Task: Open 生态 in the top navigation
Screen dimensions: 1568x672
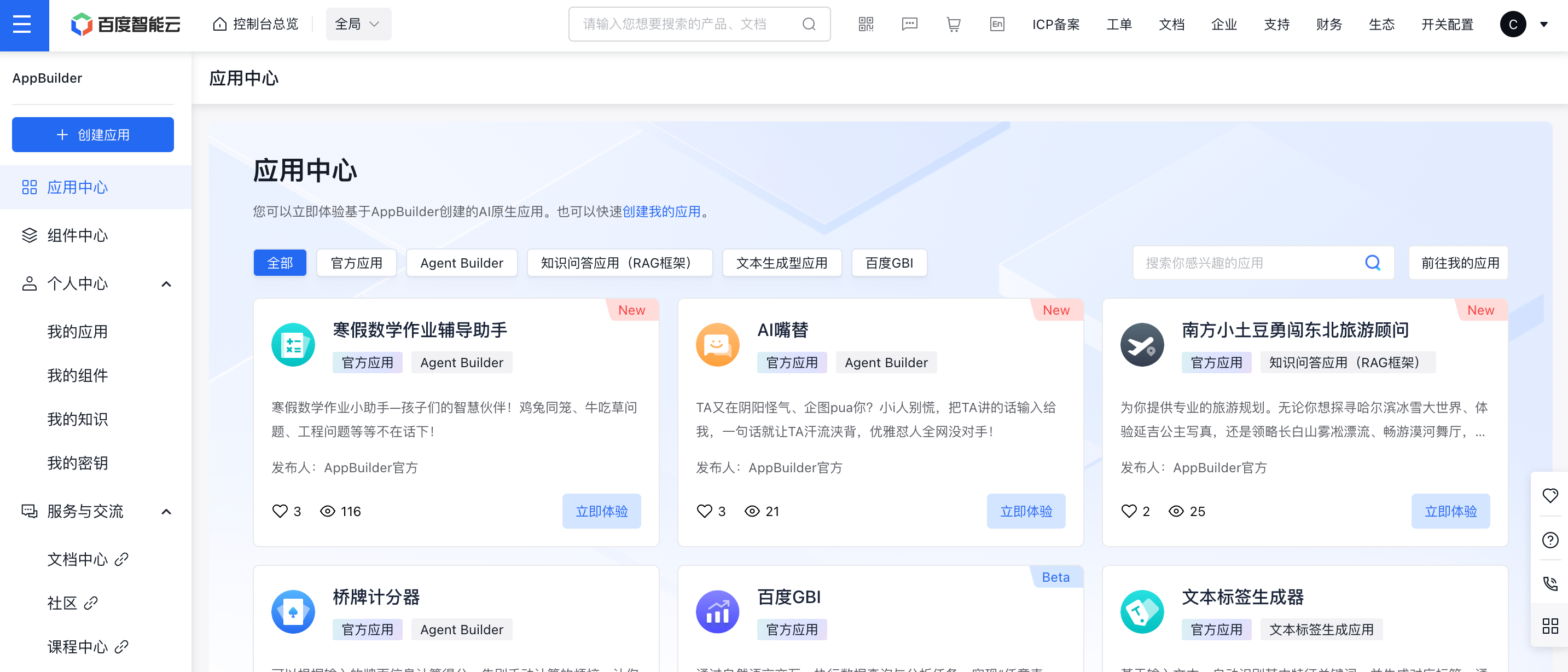Action: point(1381,24)
